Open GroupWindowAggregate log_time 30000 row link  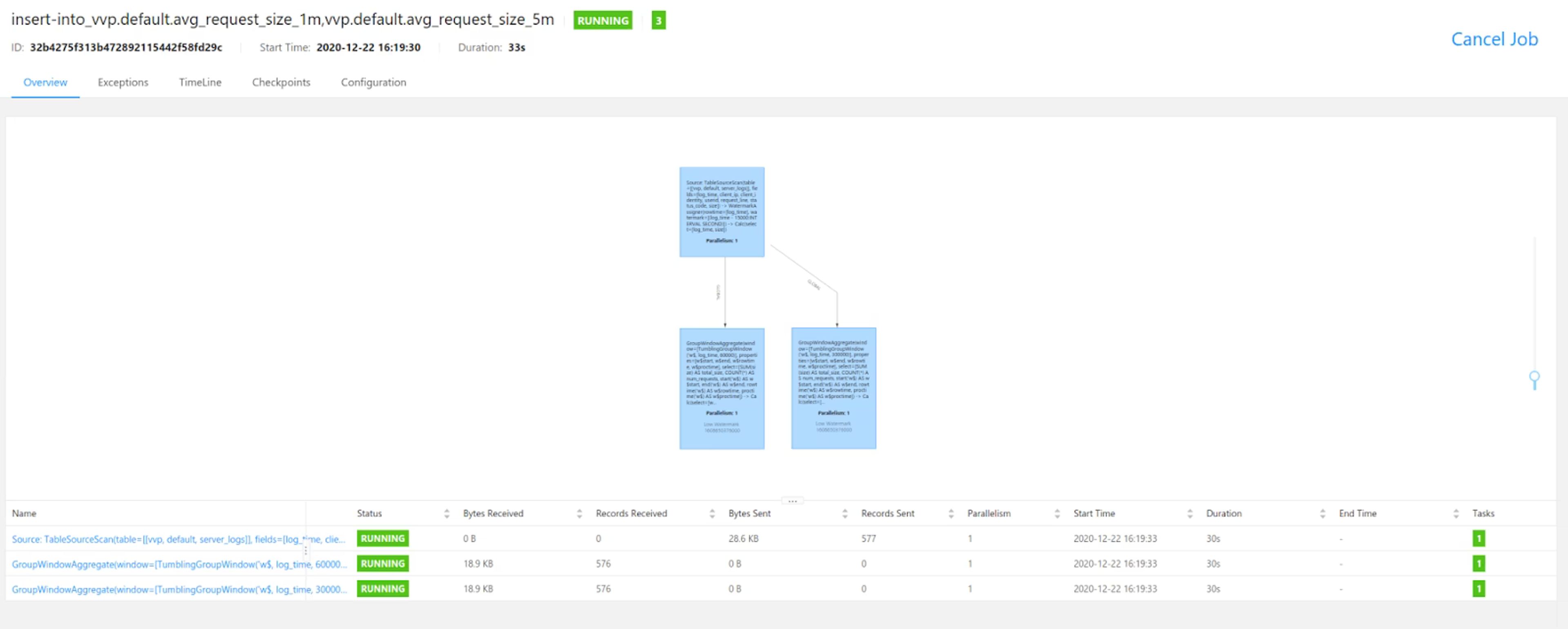click(x=180, y=589)
